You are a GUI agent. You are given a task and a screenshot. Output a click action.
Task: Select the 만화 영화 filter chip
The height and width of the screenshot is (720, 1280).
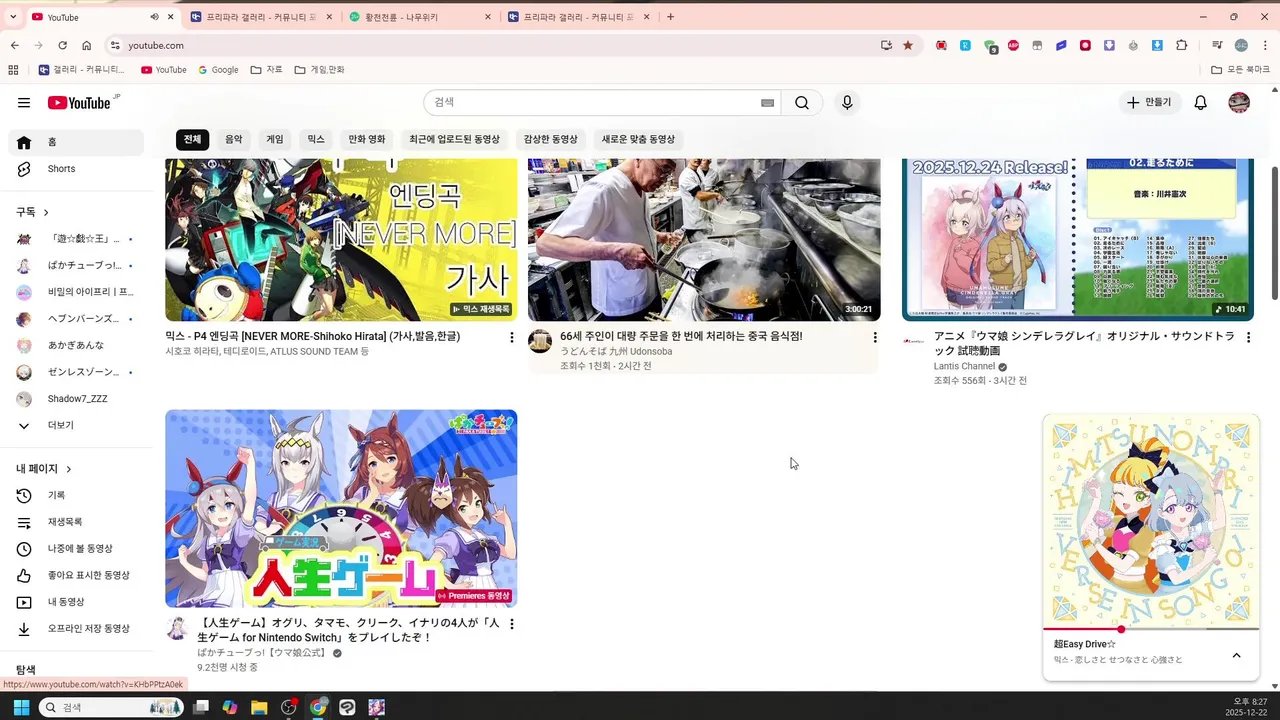pos(366,140)
